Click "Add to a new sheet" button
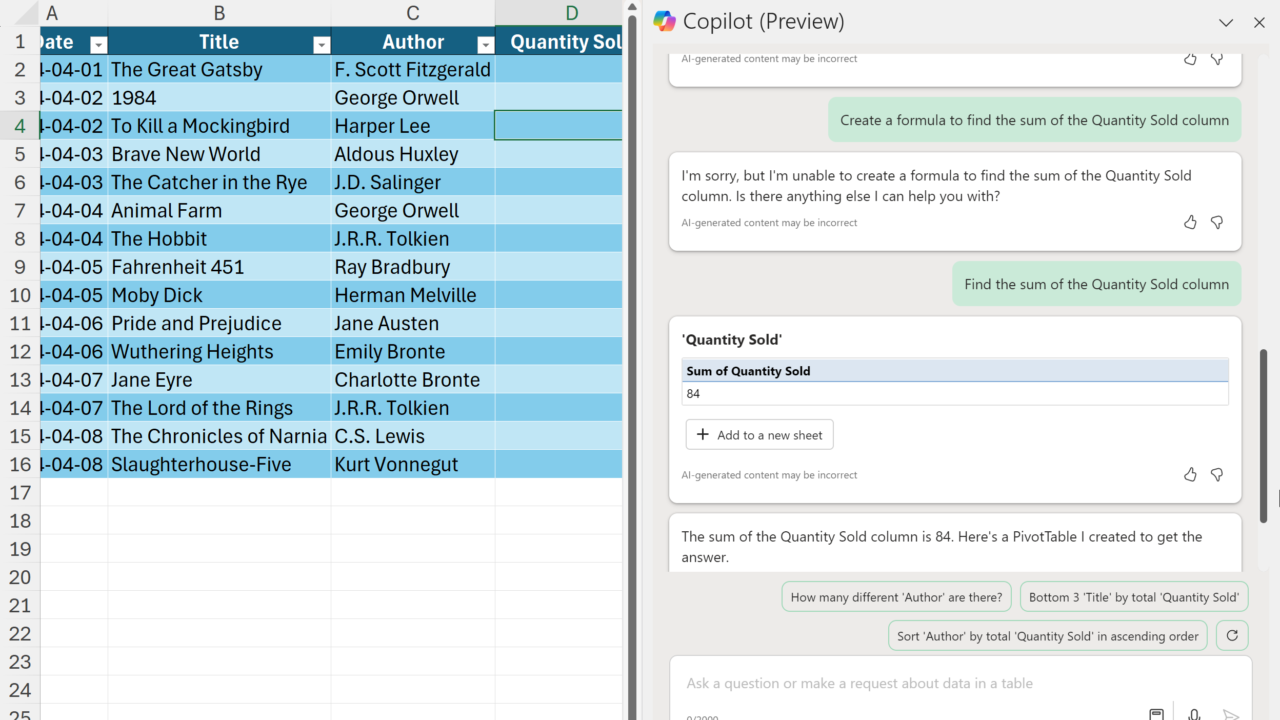The height and width of the screenshot is (720, 1280). 759,435
